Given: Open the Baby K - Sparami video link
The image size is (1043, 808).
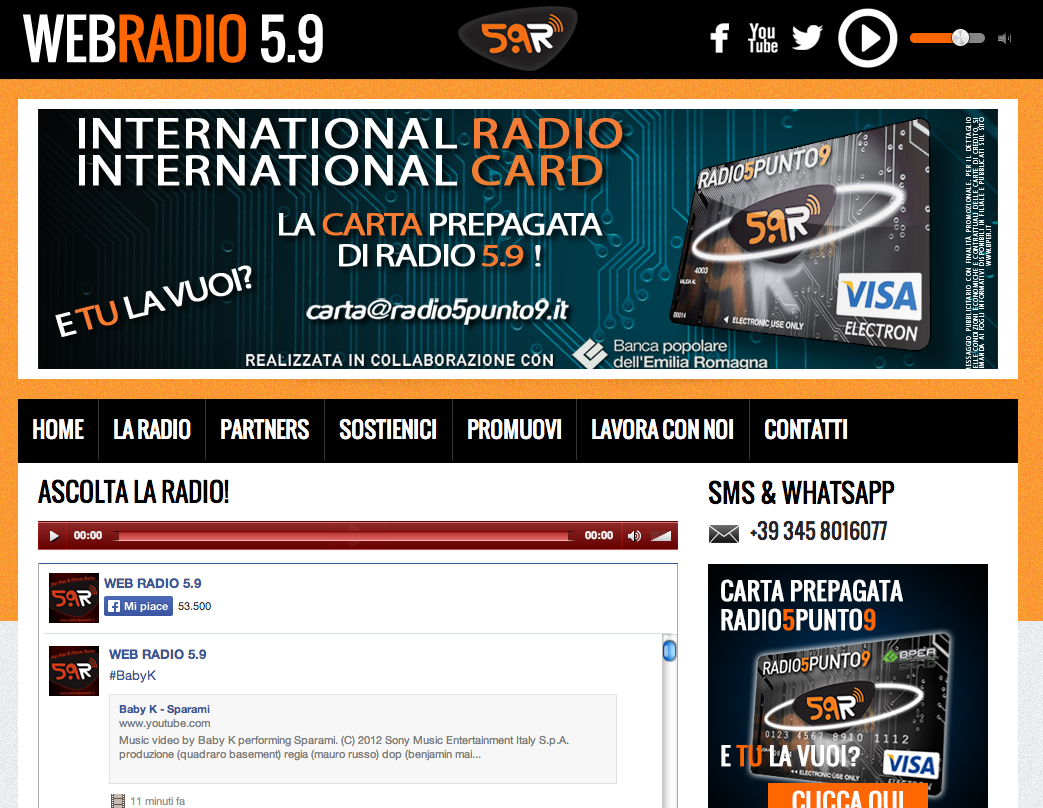Looking at the screenshot, I should pos(164,709).
